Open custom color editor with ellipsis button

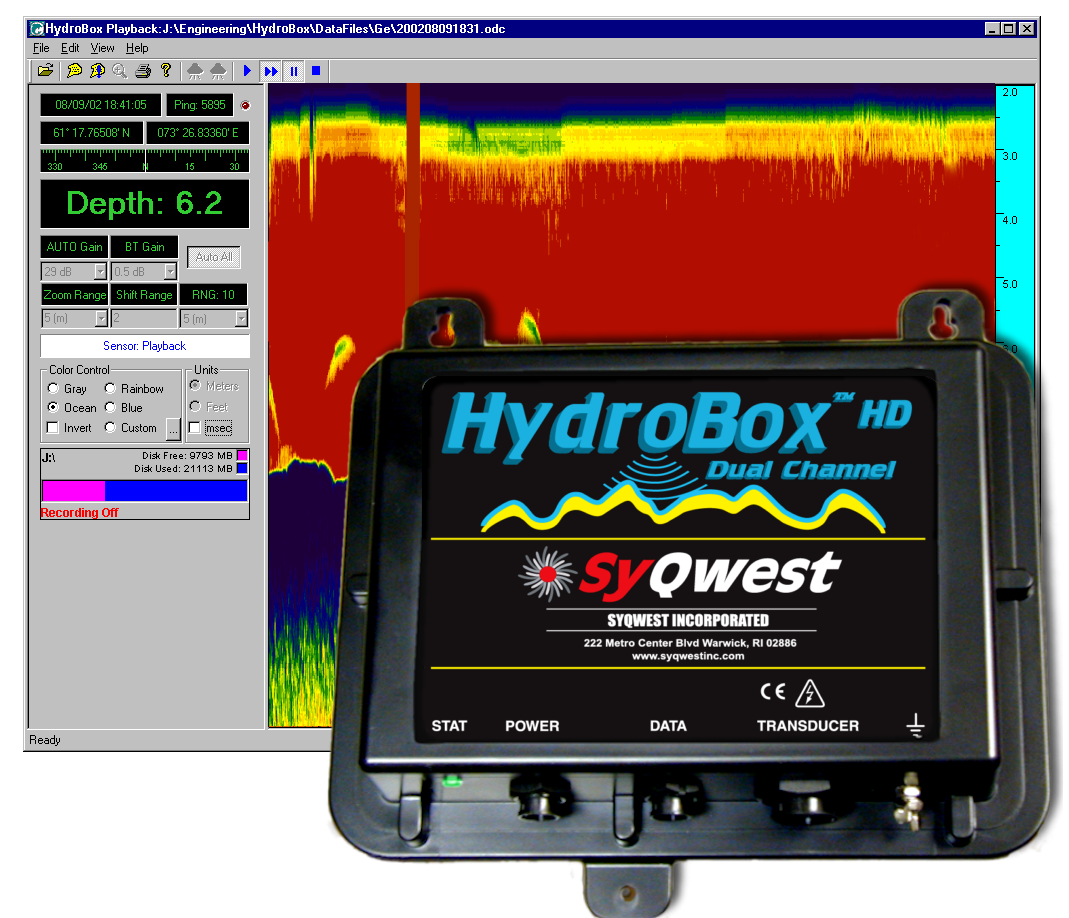point(173,429)
